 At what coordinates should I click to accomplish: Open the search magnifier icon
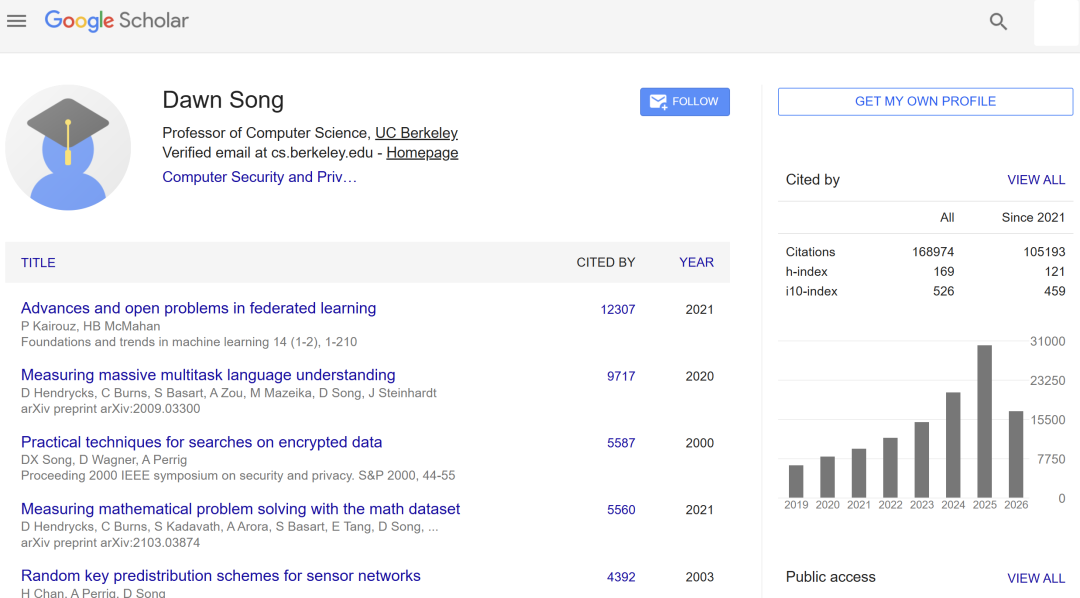coord(998,22)
